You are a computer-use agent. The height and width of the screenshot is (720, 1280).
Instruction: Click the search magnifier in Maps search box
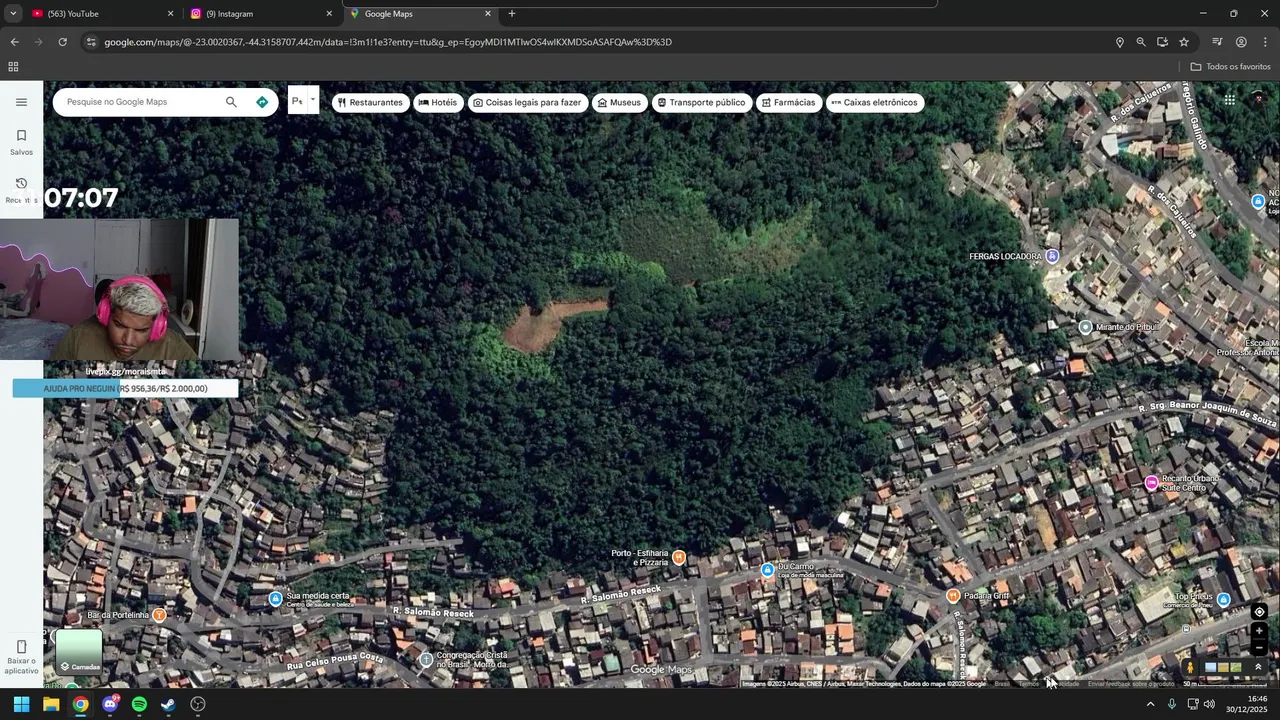(231, 102)
